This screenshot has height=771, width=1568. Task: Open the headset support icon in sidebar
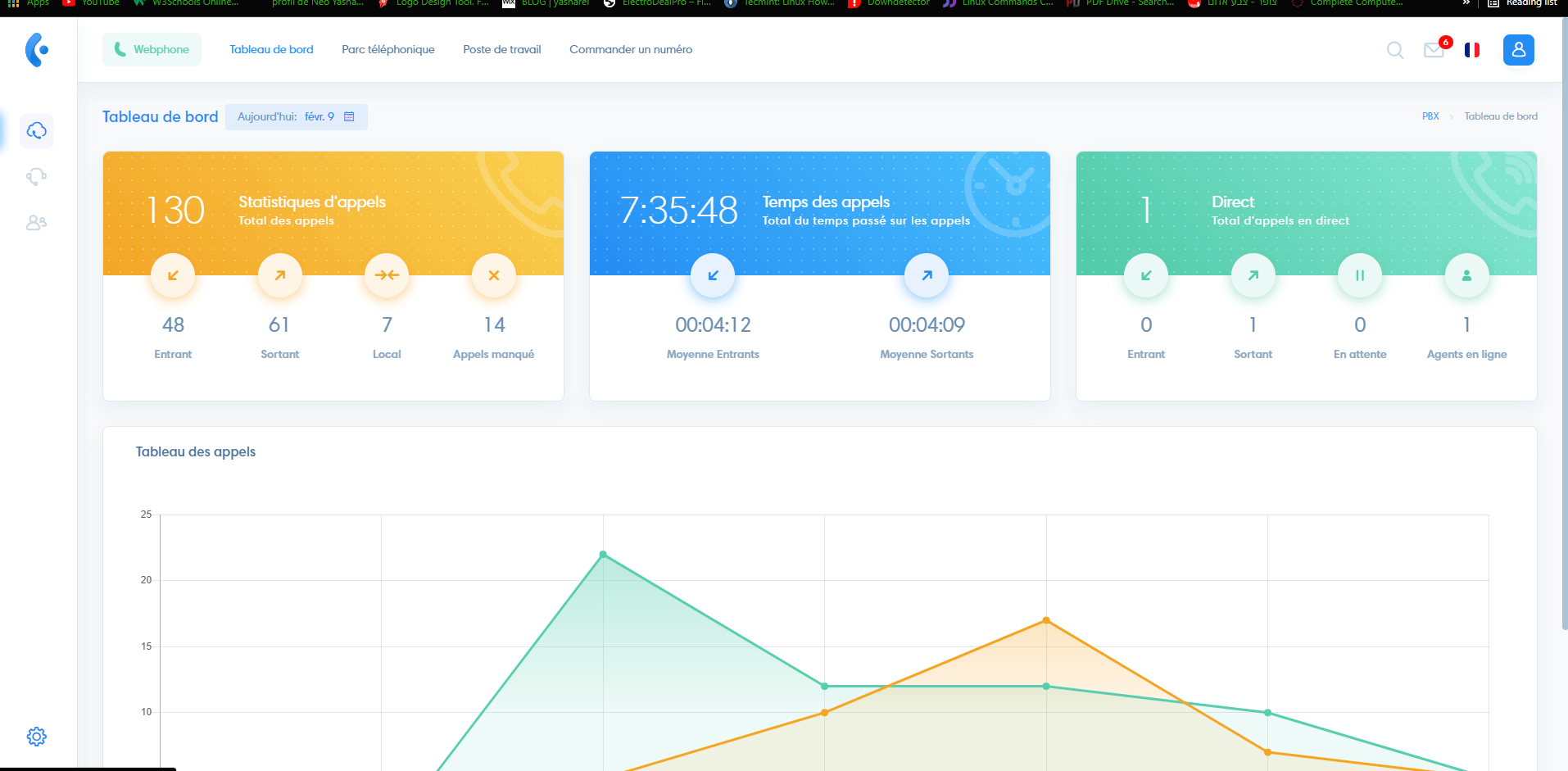(37, 177)
